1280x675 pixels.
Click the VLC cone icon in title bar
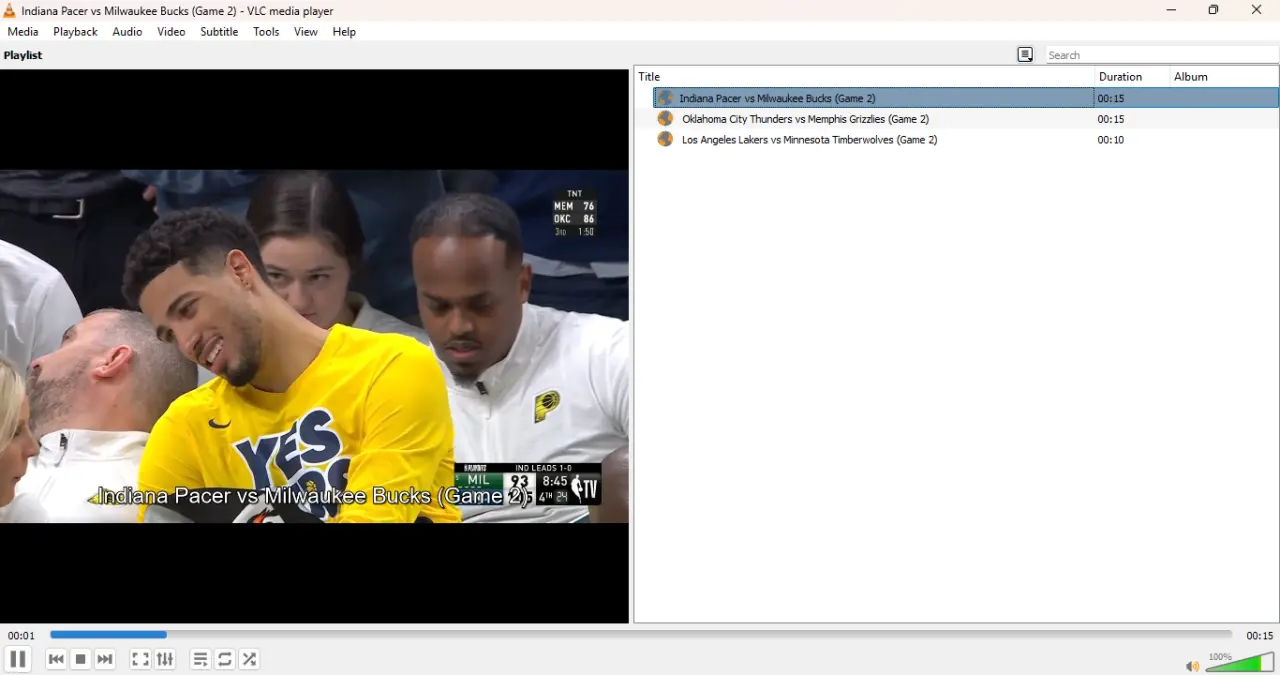[x=9, y=11]
